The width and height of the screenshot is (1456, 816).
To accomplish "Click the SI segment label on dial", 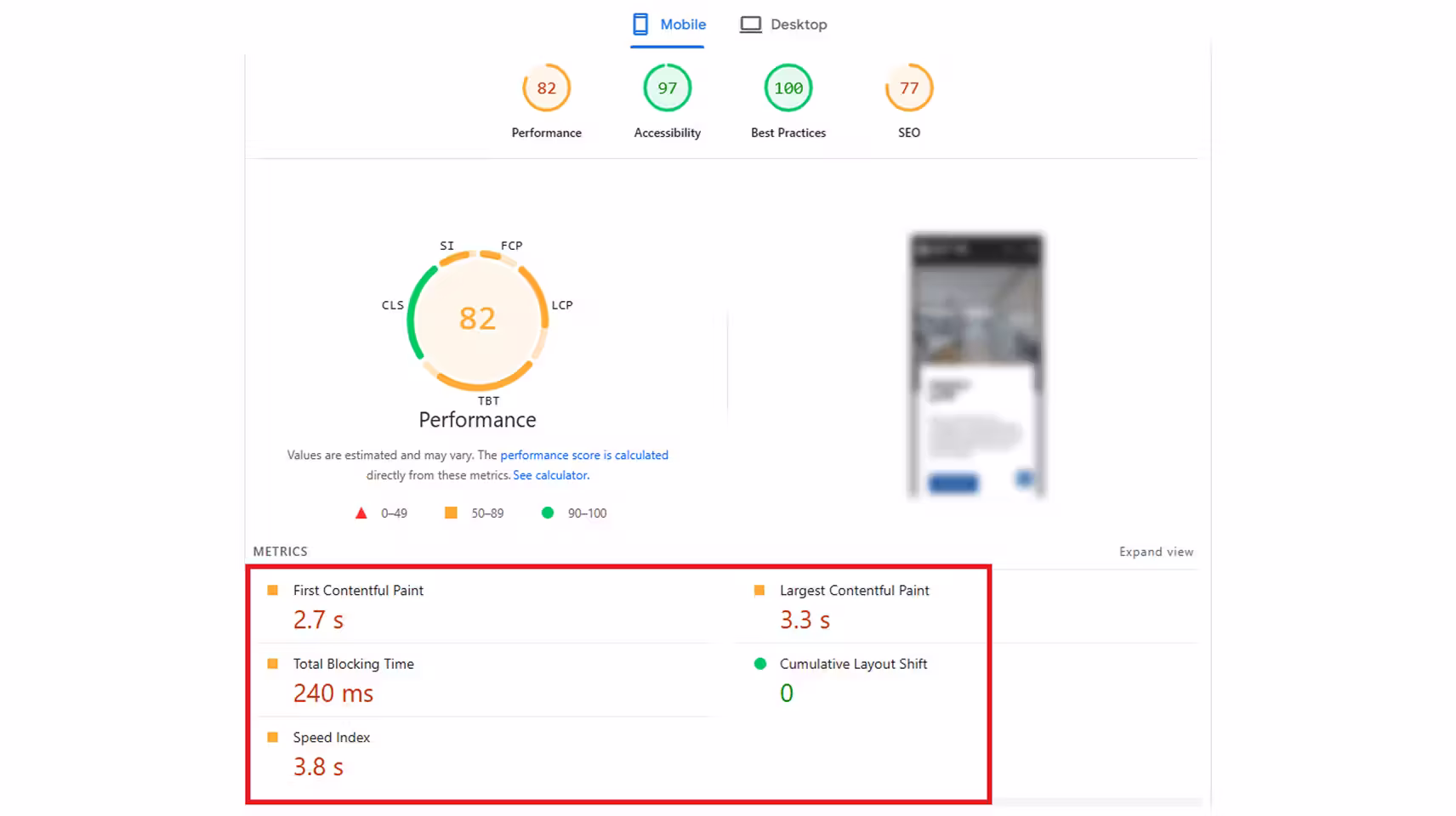I will [x=446, y=246].
